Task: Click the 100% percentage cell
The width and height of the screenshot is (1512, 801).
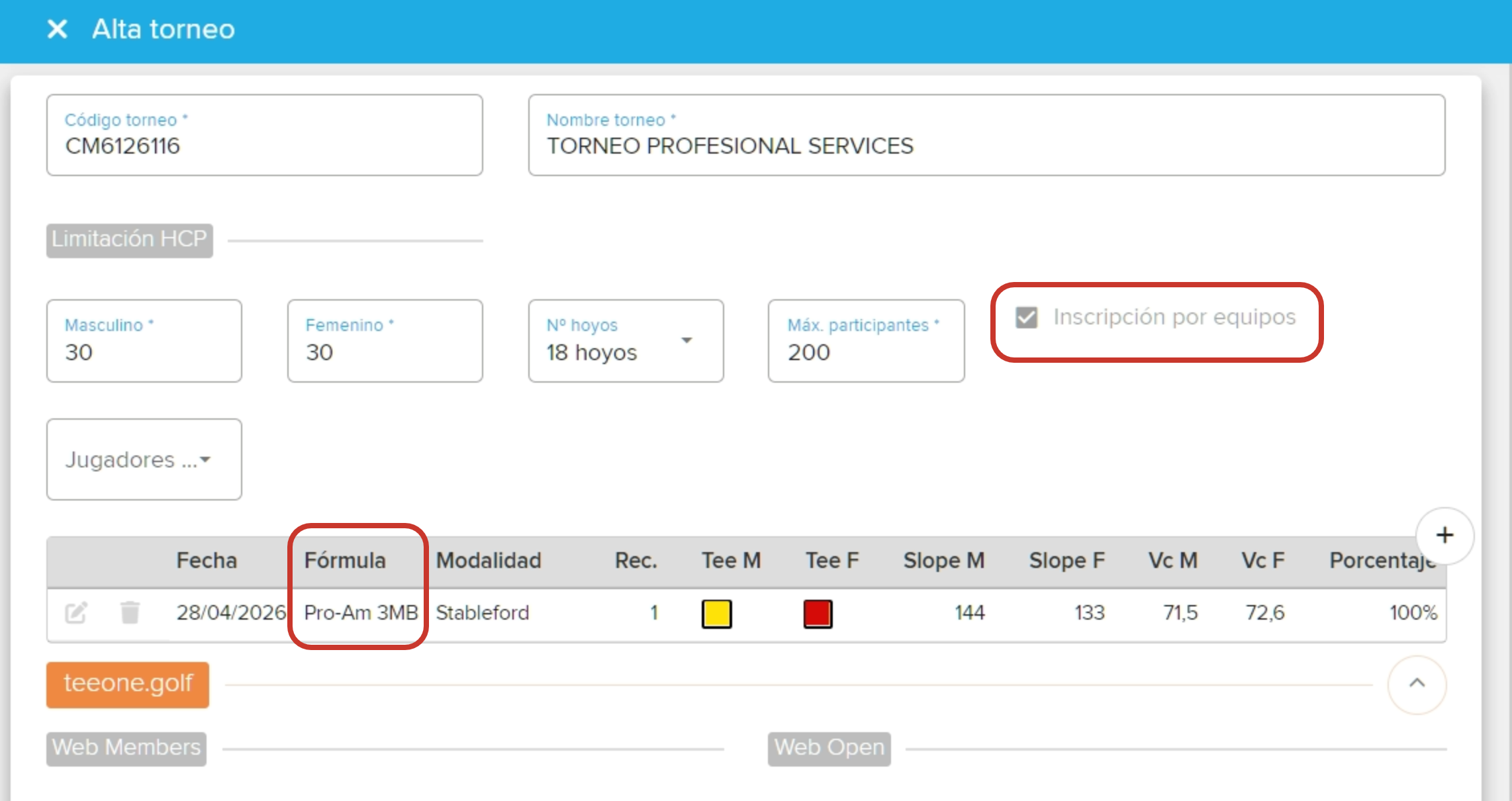Action: click(1413, 613)
